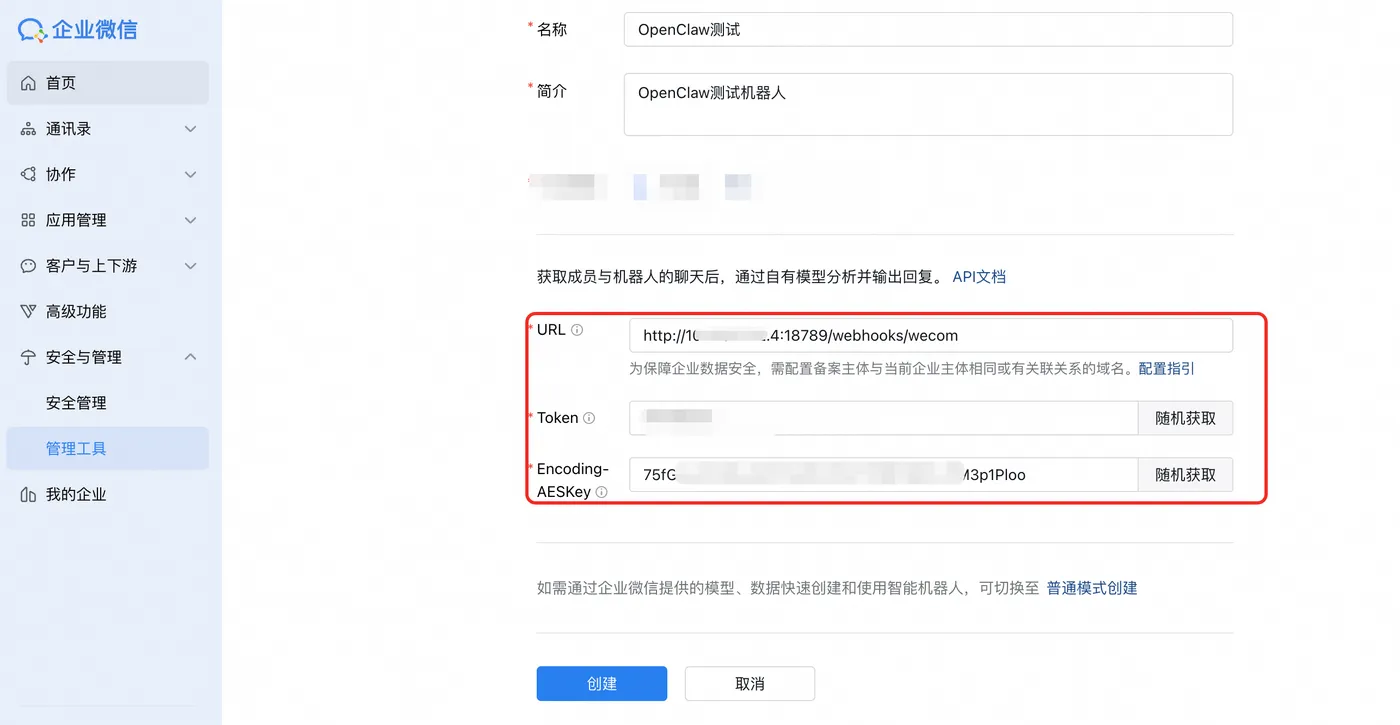Screen dimensions: 1400x725
Task: Click the 企业微信 logo
Action: (78, 29)
